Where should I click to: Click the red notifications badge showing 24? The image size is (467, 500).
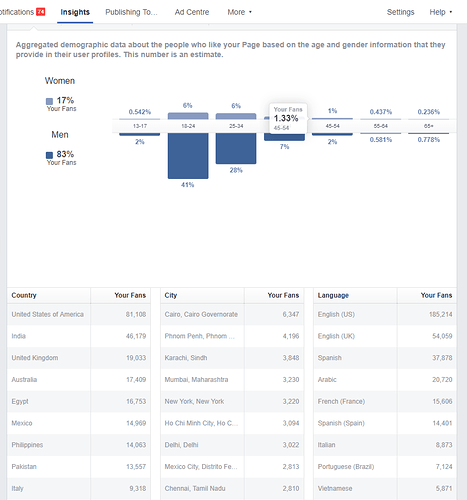(x=41, y=12)
